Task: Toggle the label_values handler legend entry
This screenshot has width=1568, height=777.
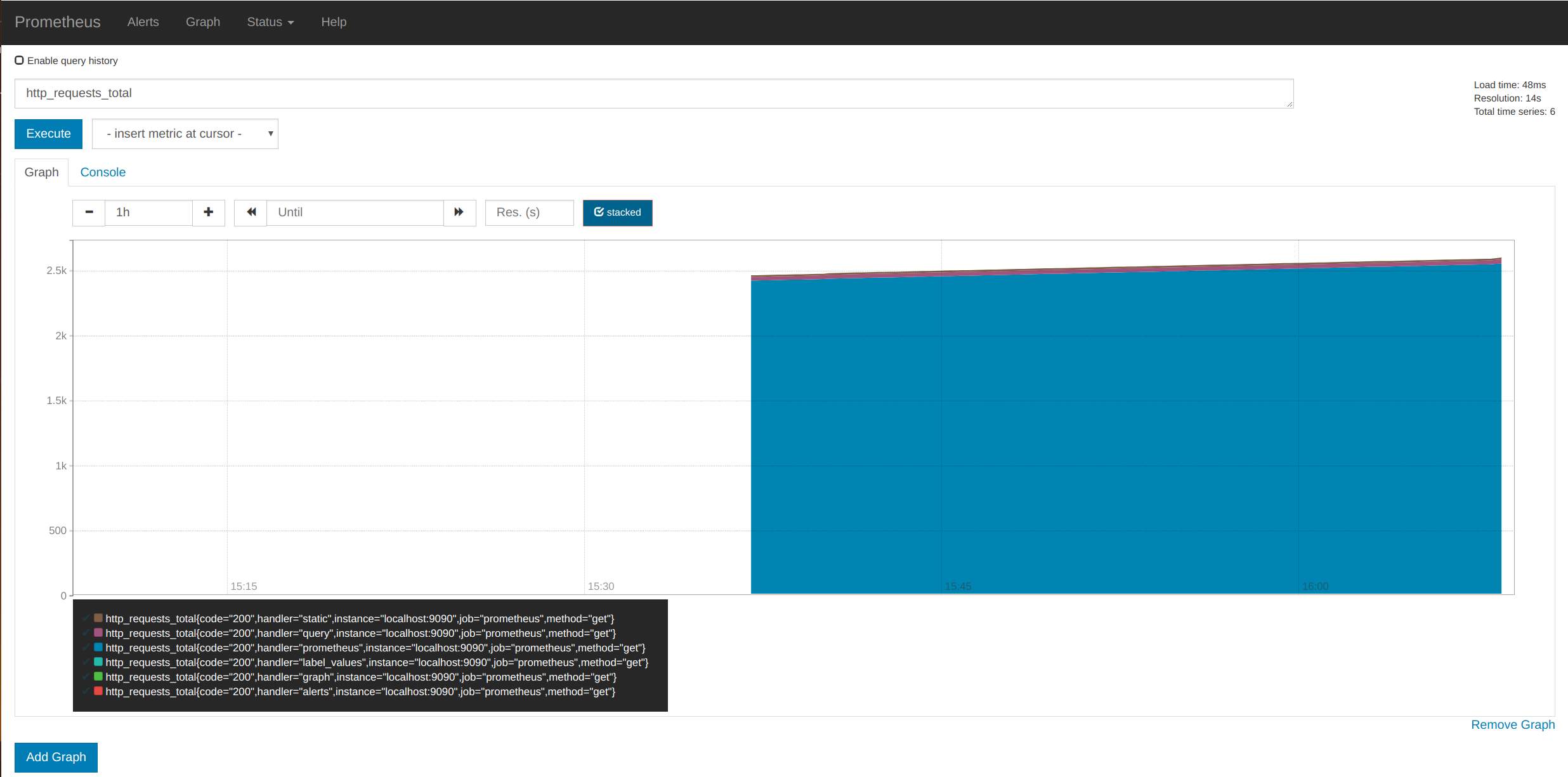Action: coord(376,662)
